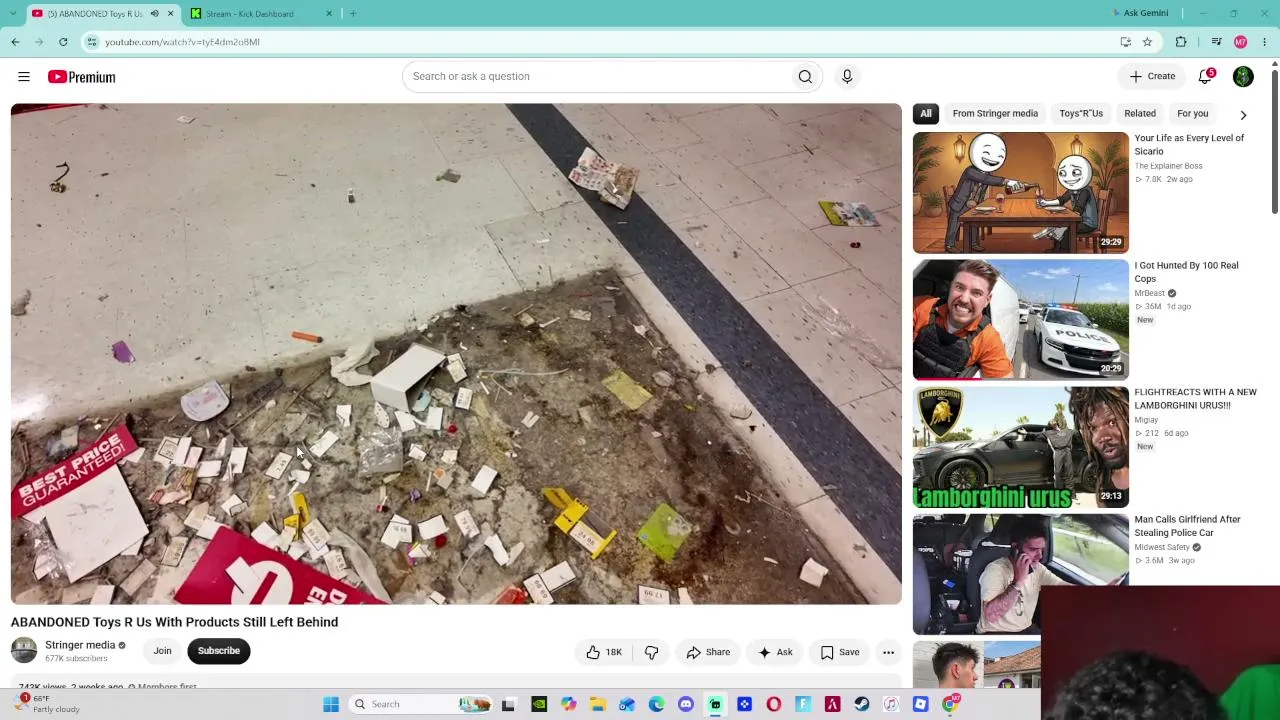Open YouTube notifications bell
The height and width of the screenshot is (720, 1280).
pyautogui.click(x=1206, y=76)
